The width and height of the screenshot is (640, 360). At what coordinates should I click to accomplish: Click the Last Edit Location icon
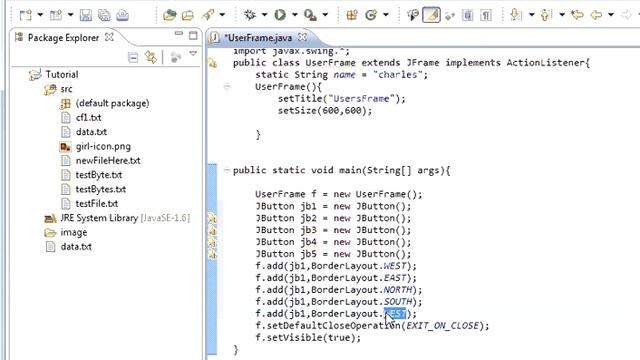point(577,15)
